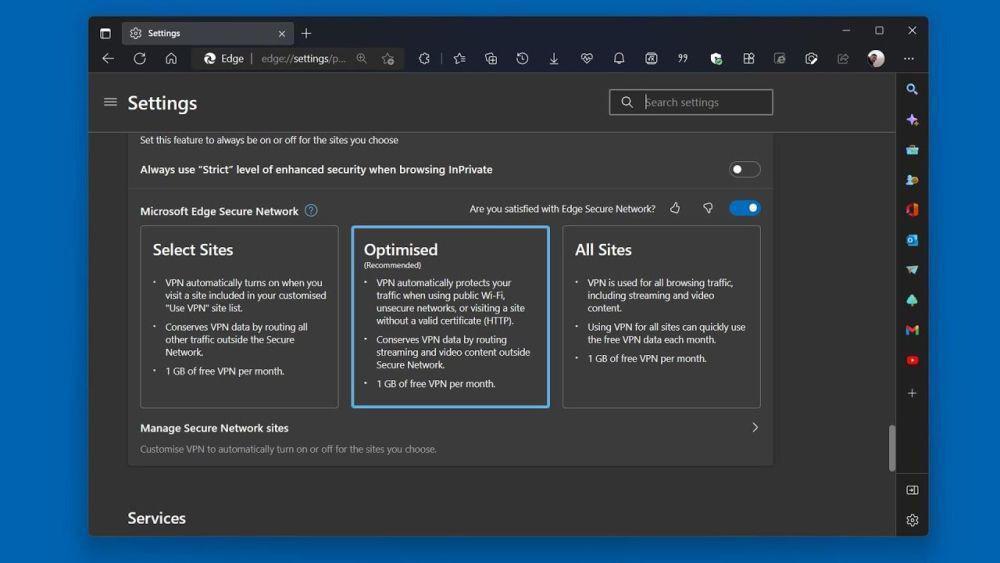
Task: Open browsing History clock icon
Action: [522, 59]
